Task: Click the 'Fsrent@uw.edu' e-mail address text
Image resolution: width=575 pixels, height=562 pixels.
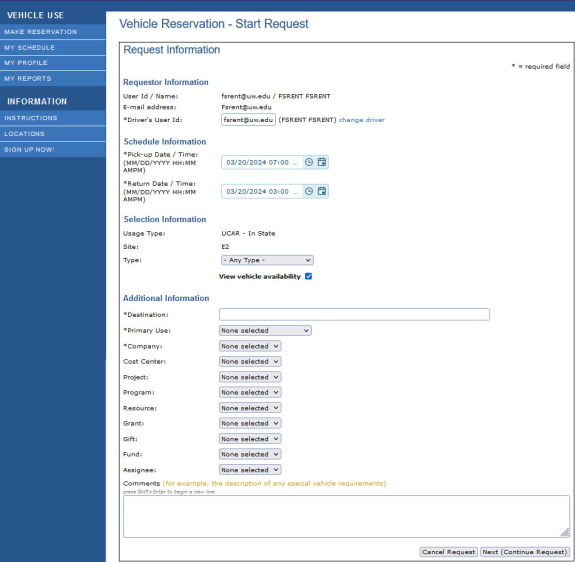Action: pyautogui.click(x=246, y=107)
